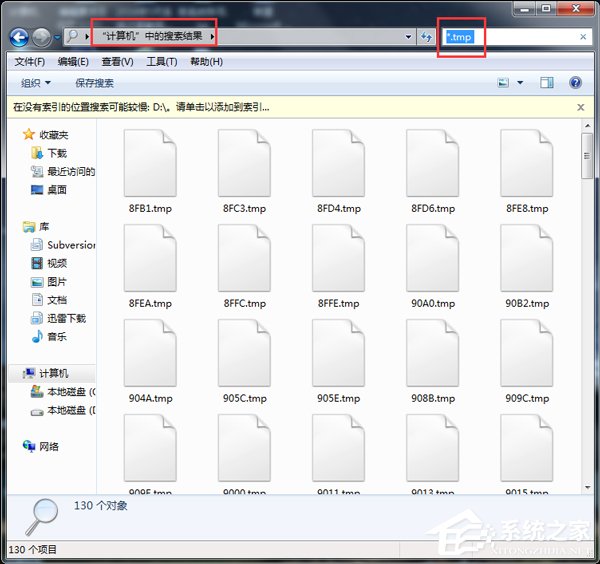
Task: Select 桌面 in the navigation pane
Action: tap(56, 189)
